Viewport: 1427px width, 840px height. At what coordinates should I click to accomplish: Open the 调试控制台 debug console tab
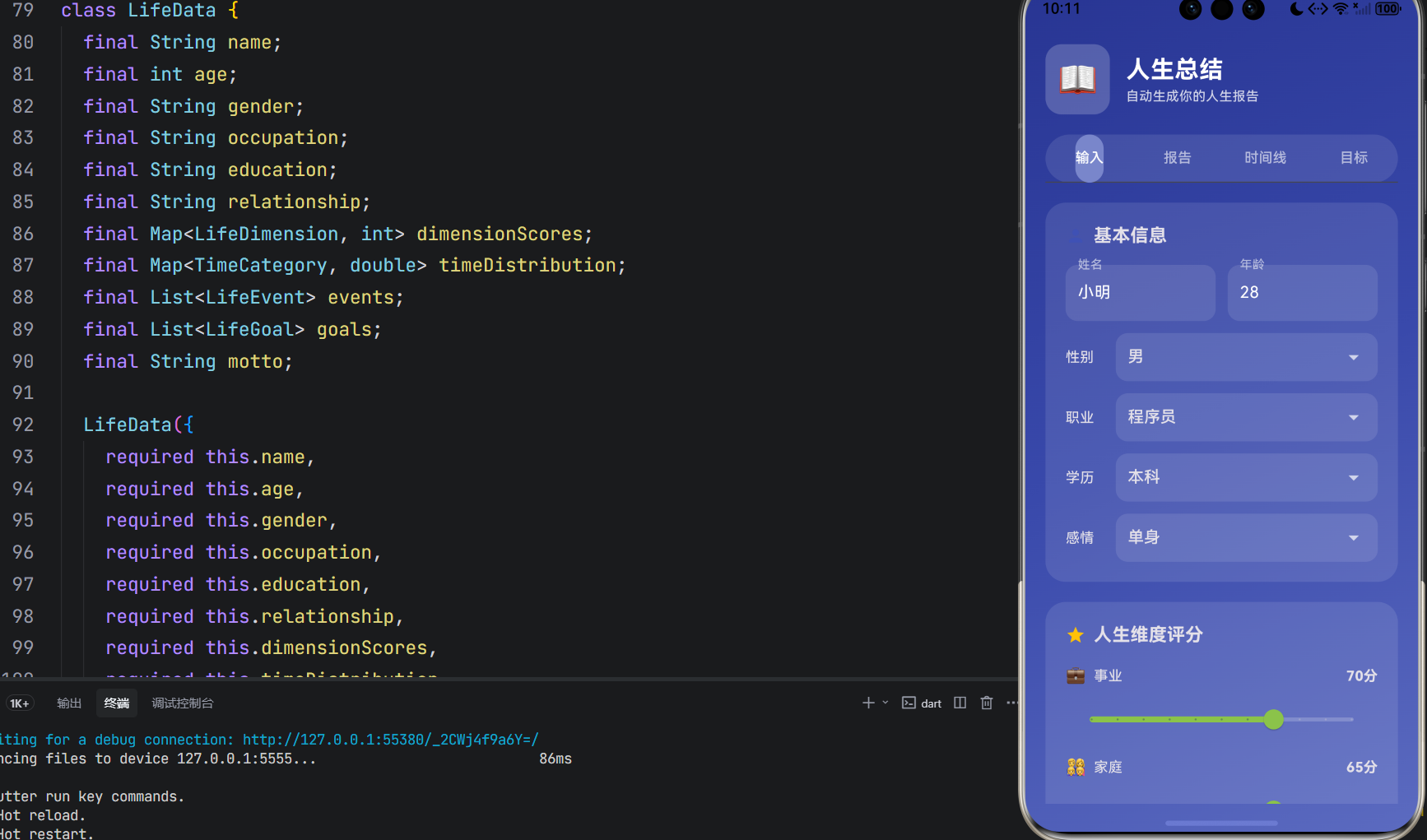tap(183, 703)
